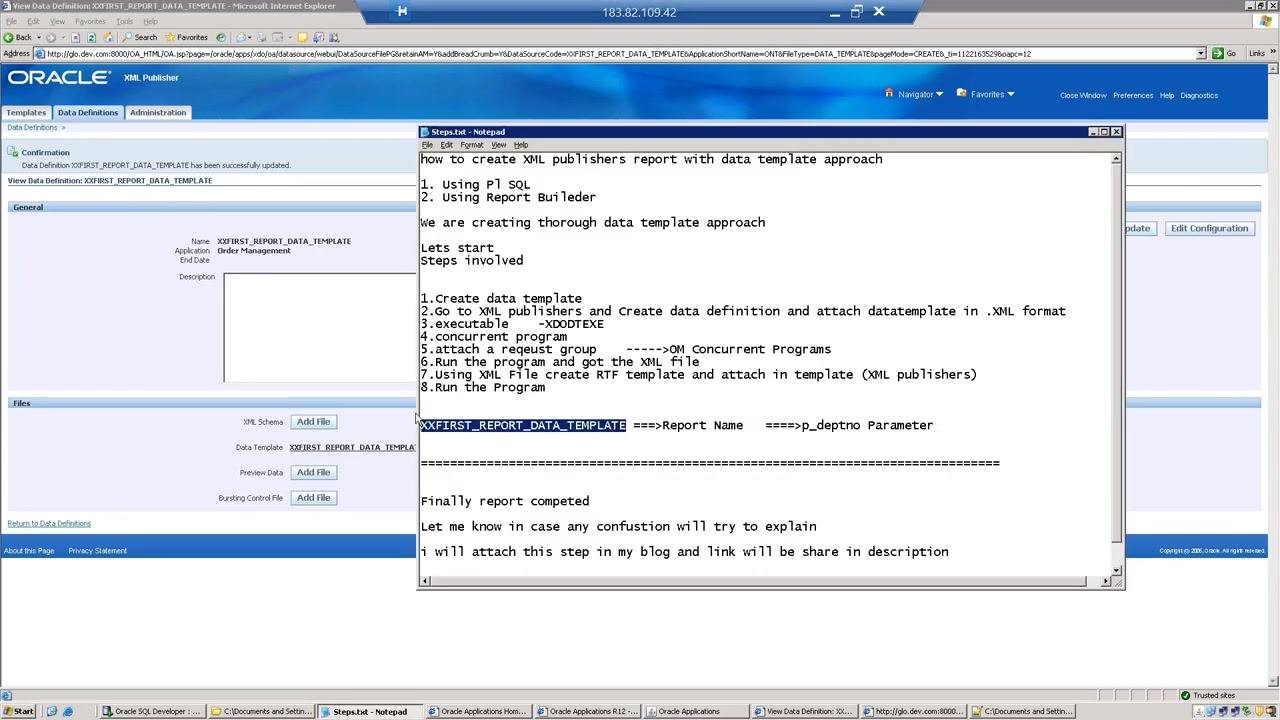Click Add File for XML Schema
Screen dimensions: 1280x720
tap(313, 422)
